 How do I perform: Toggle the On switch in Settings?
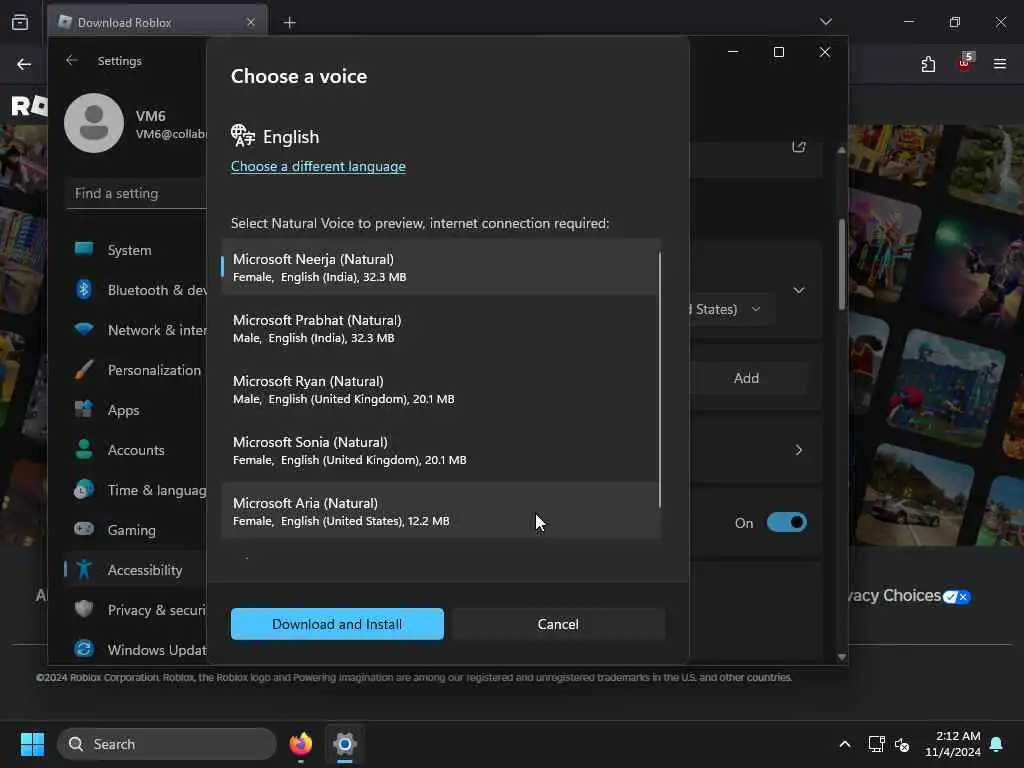pyautogui.click(x=786, y=522)
